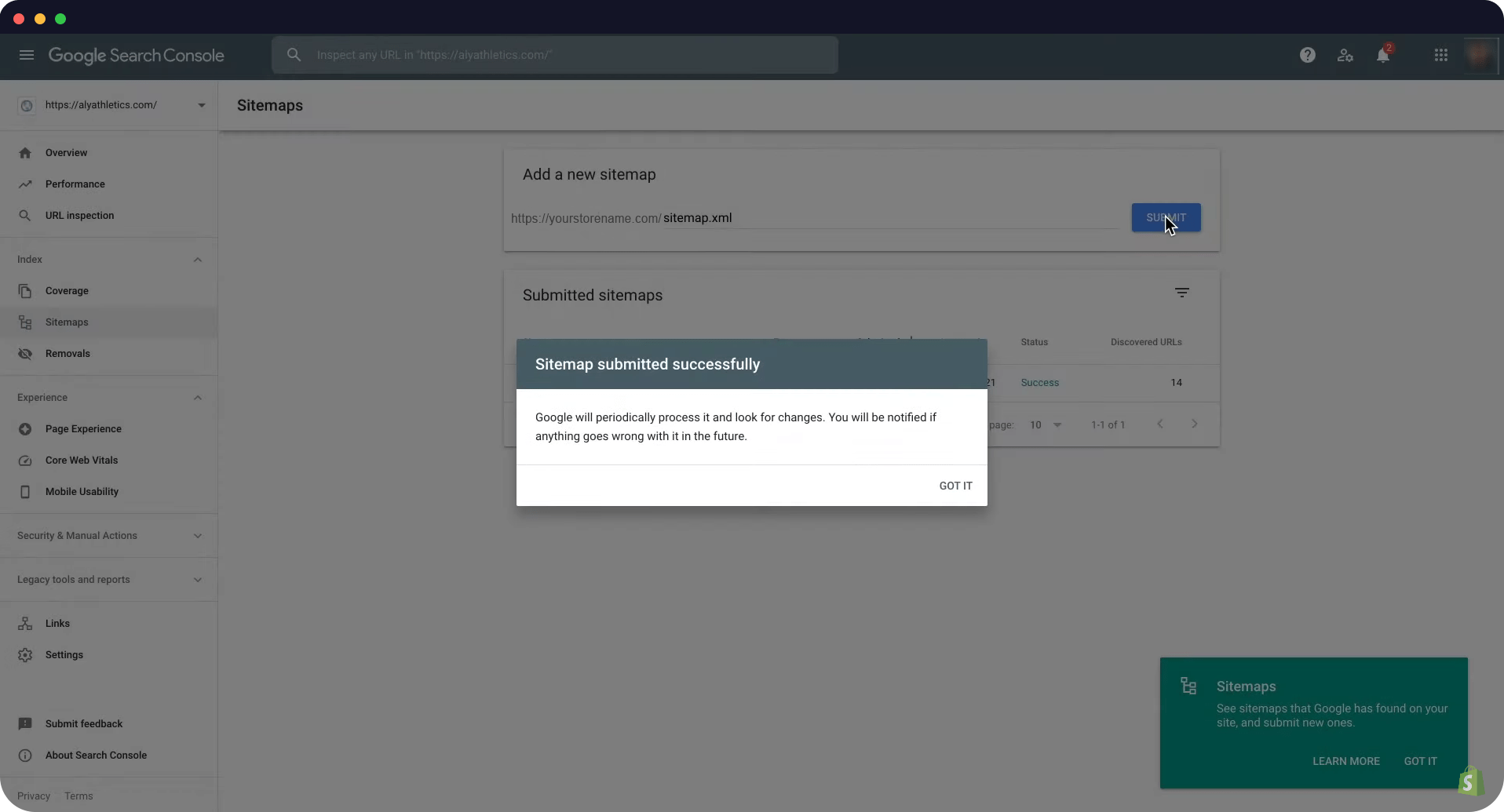Click the Shopify bag icon

[1470, 781]
